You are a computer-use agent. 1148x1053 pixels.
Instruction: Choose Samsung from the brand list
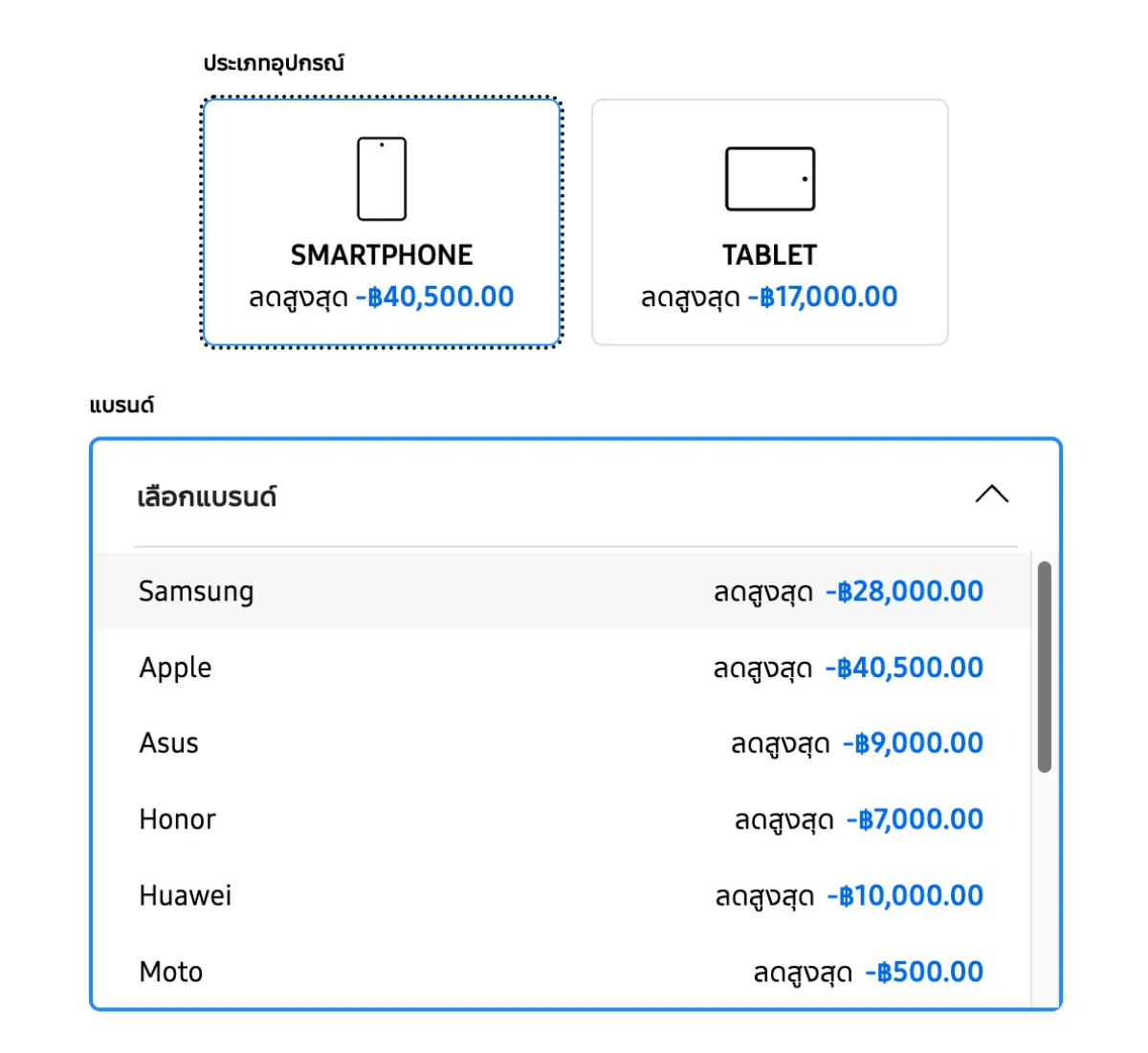[563, 591]
